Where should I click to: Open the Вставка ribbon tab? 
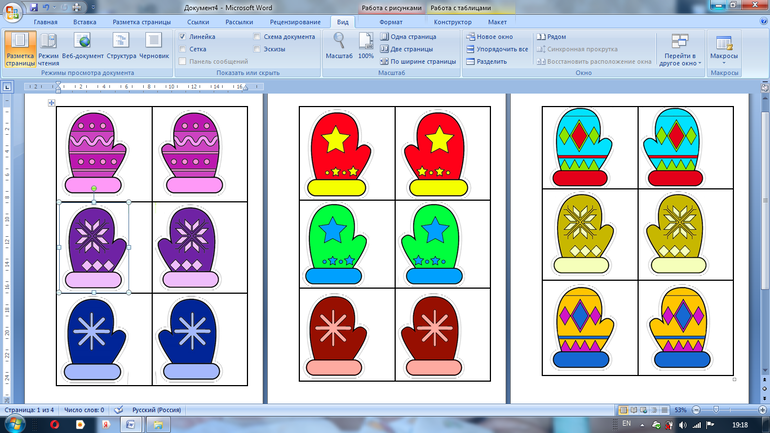(x=85, y=21)
